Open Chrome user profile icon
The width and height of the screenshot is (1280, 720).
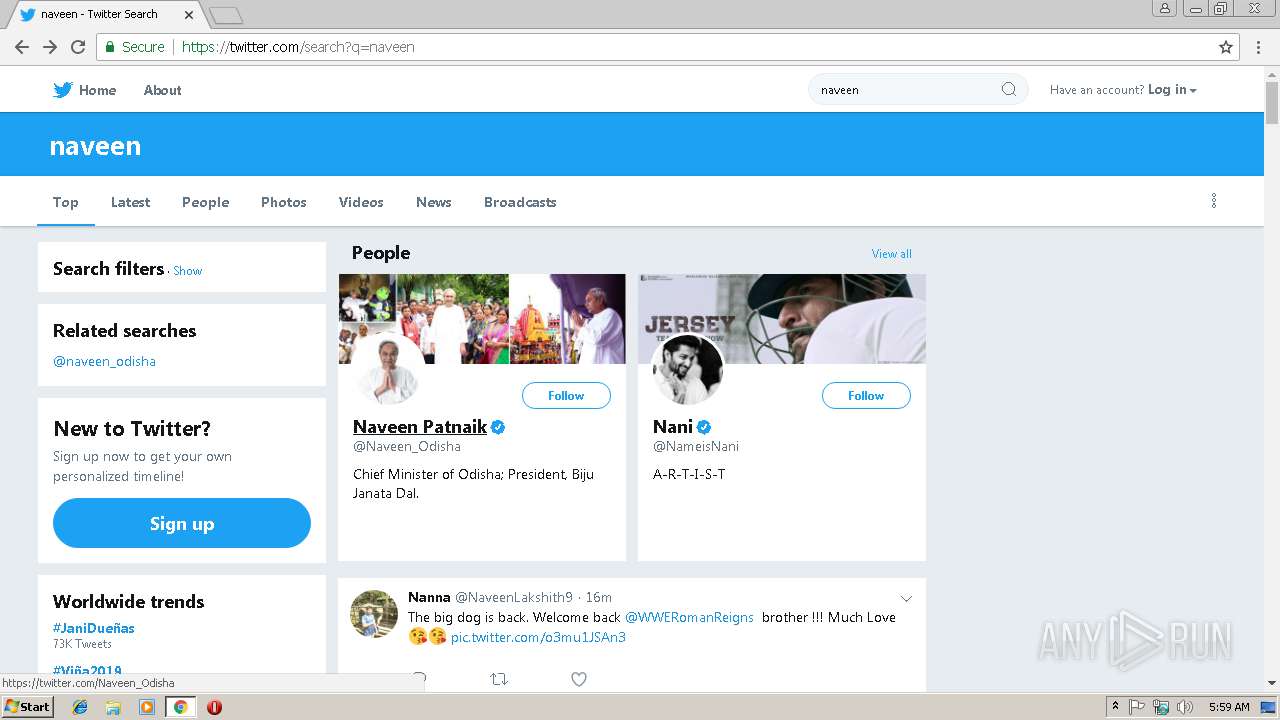1164,8
